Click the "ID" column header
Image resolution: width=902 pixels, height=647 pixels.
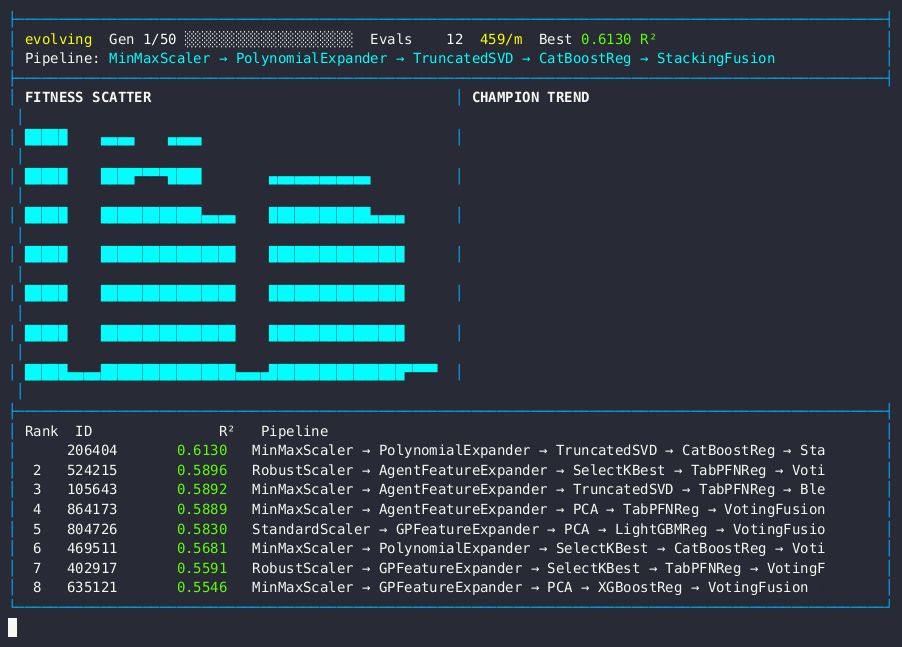pos(83,431)
